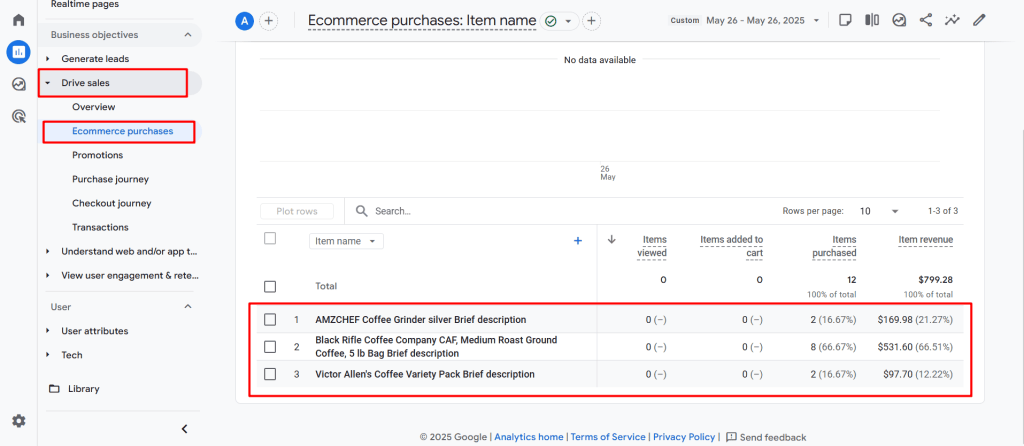Click the search magnifier icon in table
Viewport: 1024px width, 446px height.
pyautogui.click(x=361, y=211)
